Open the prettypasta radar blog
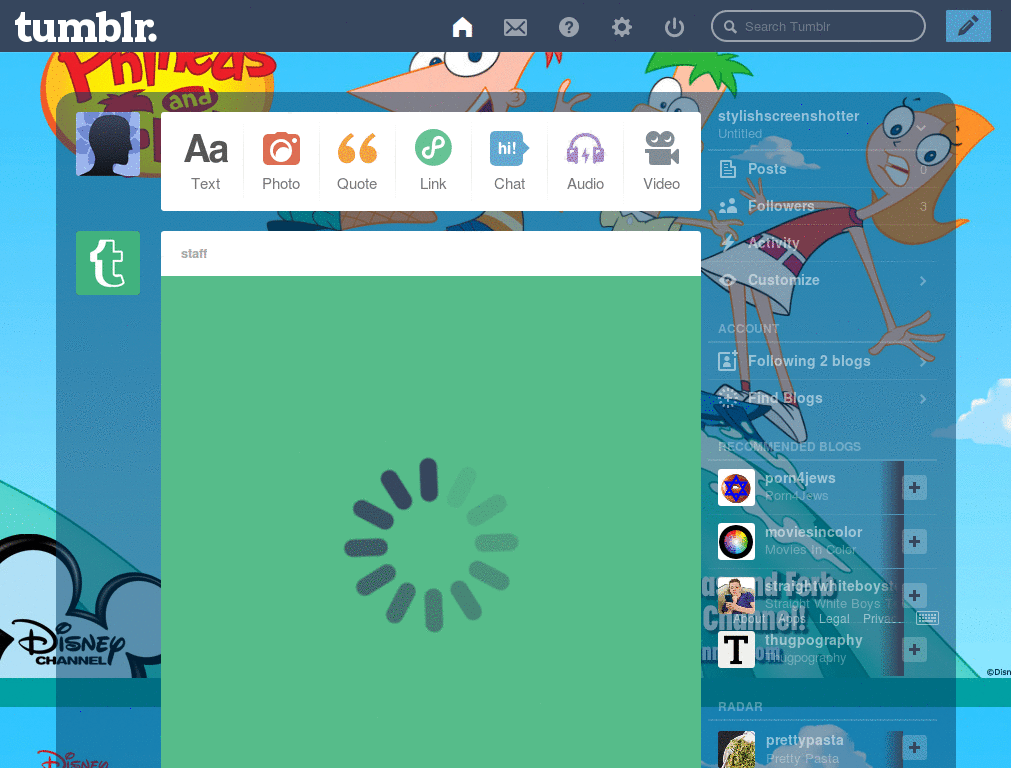 (x=804, y=740)
